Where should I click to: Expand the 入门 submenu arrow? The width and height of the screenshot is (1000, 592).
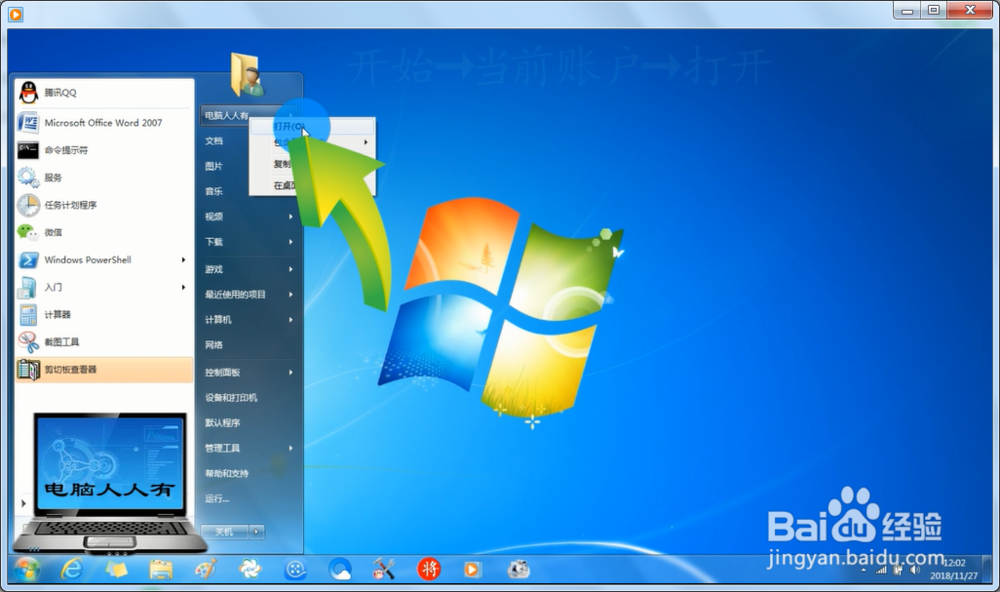click(x=183, y=287)
